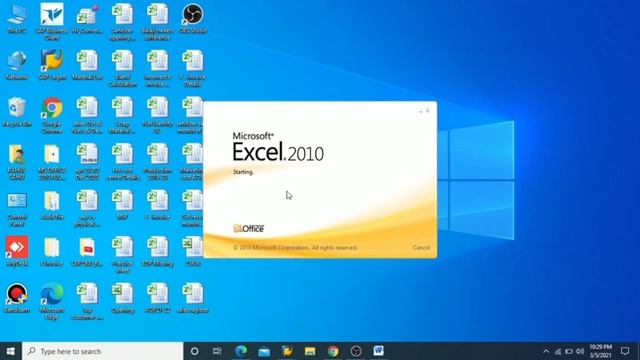Open the Recycle Bin
The height and width of the screenshot is (360, 640).
click(17, 112)
